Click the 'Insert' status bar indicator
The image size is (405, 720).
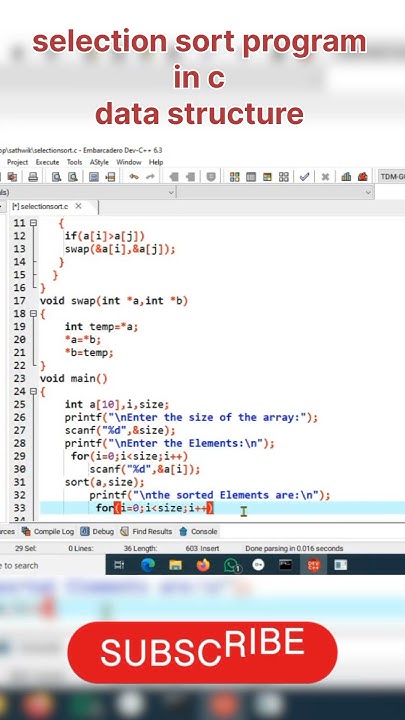click(x=210, y=548)
